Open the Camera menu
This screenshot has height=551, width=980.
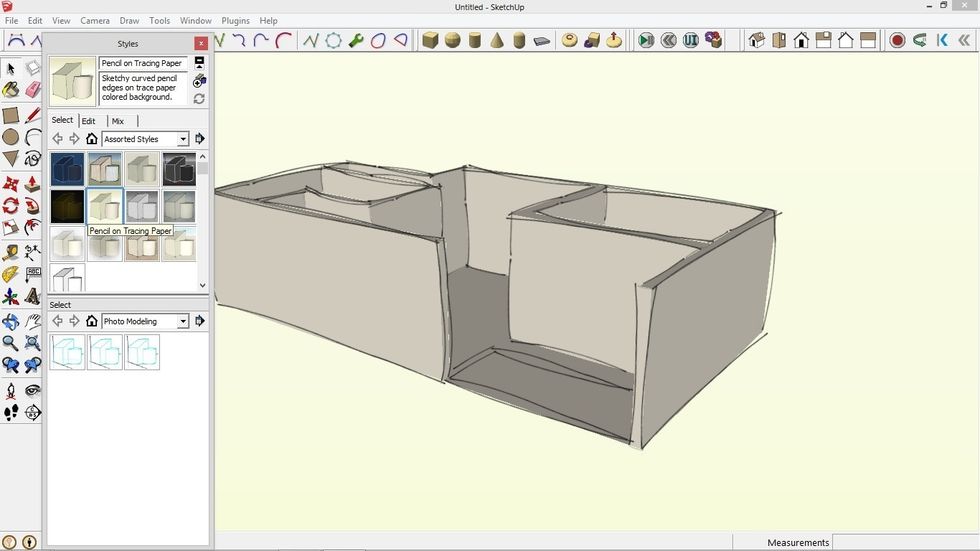tap(95, 21)
